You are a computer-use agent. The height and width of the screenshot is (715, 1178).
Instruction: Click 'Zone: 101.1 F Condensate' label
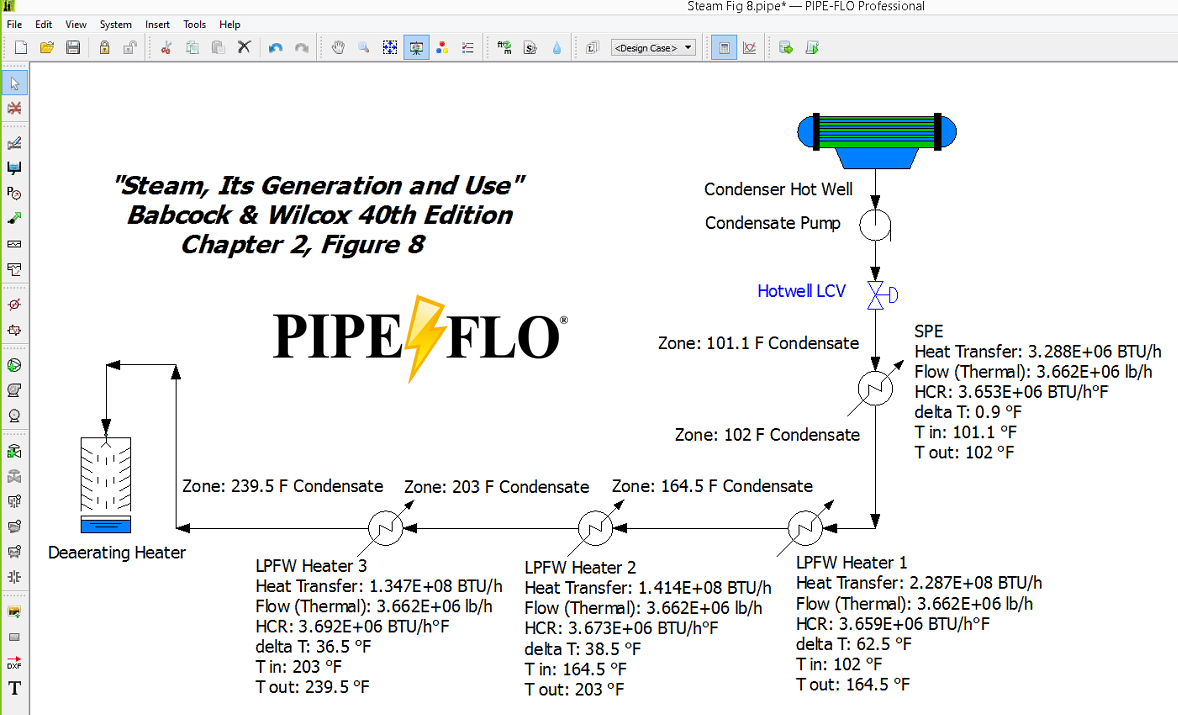click(759, 343)
